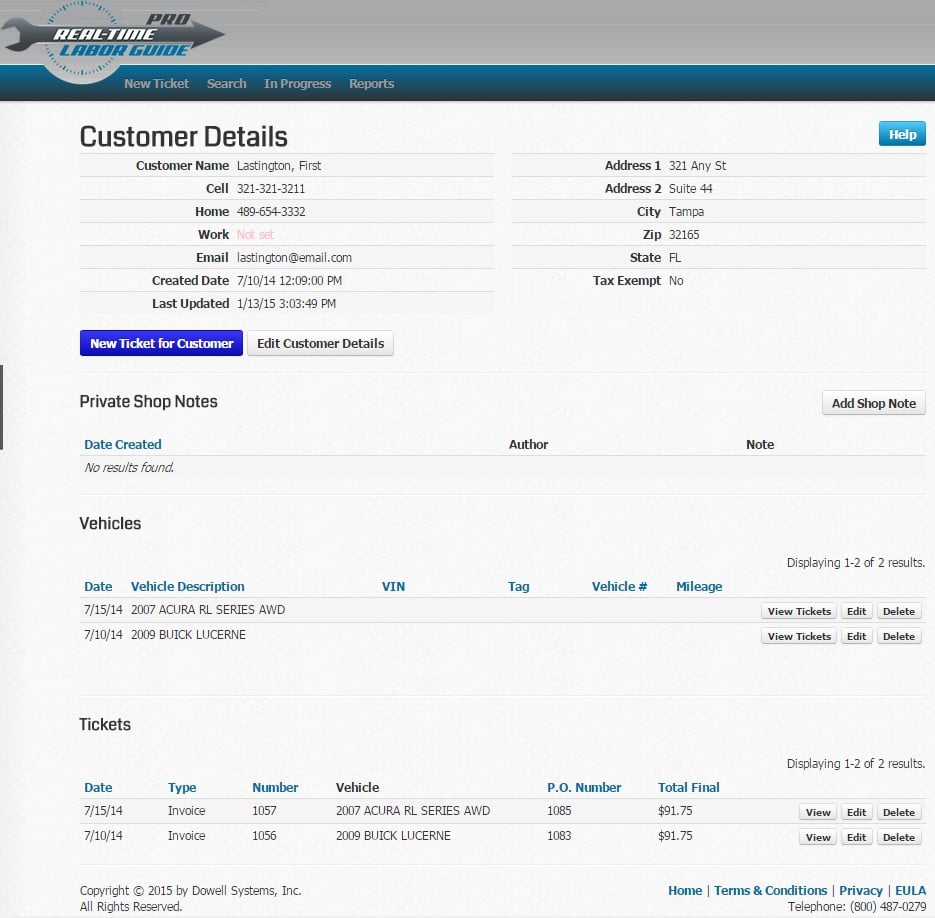Image resolution: width=935 pixels, height=918 pixels.
Task: Click the Help button
Action: pos(901,133)
